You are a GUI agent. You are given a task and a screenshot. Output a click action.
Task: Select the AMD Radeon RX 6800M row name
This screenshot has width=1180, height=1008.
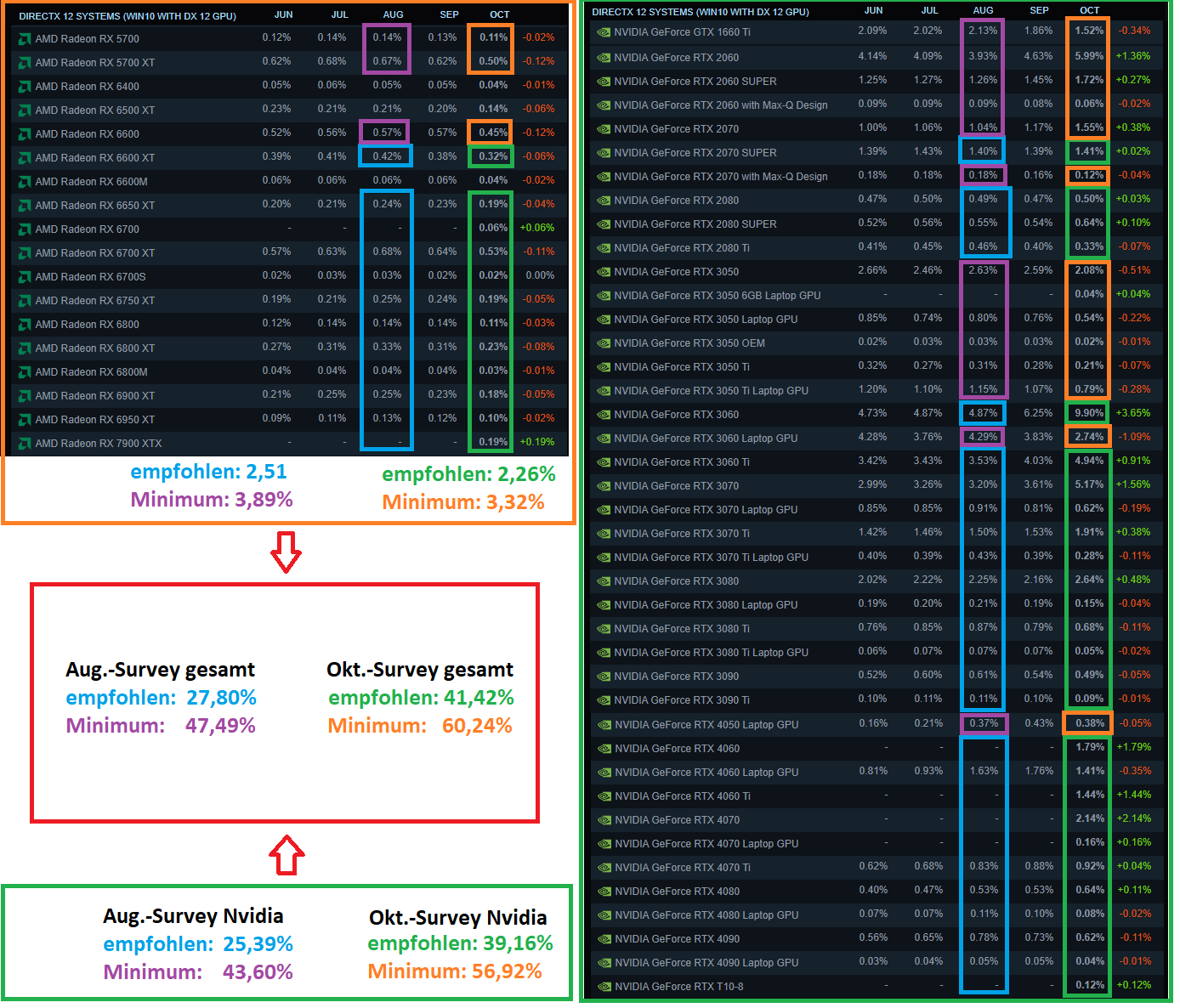(92, 372)
